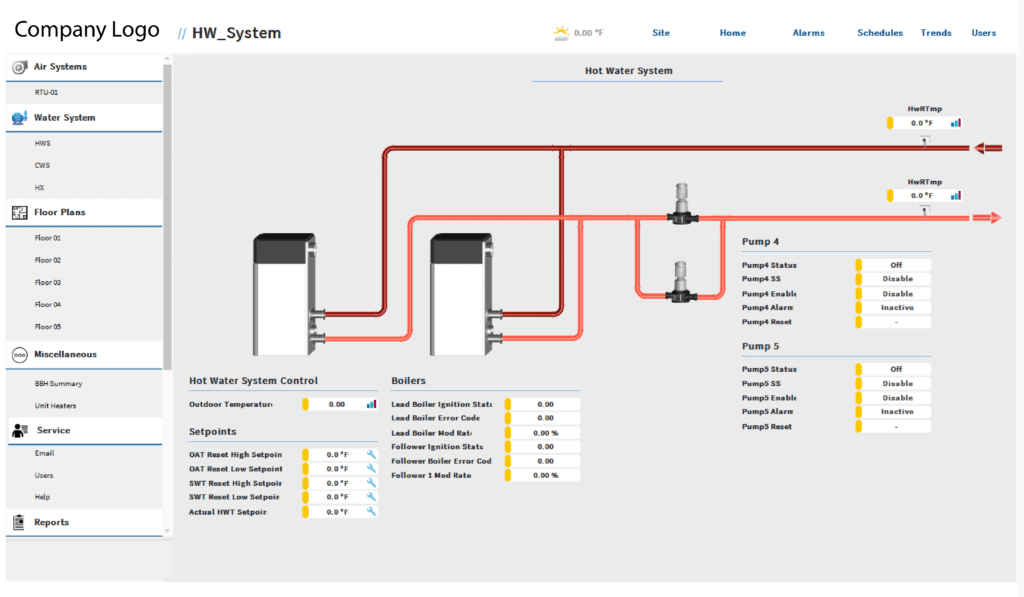The image size is (1024, 597).
Task: Click Pump5 Reset value field
Action: tap(896, 427)
